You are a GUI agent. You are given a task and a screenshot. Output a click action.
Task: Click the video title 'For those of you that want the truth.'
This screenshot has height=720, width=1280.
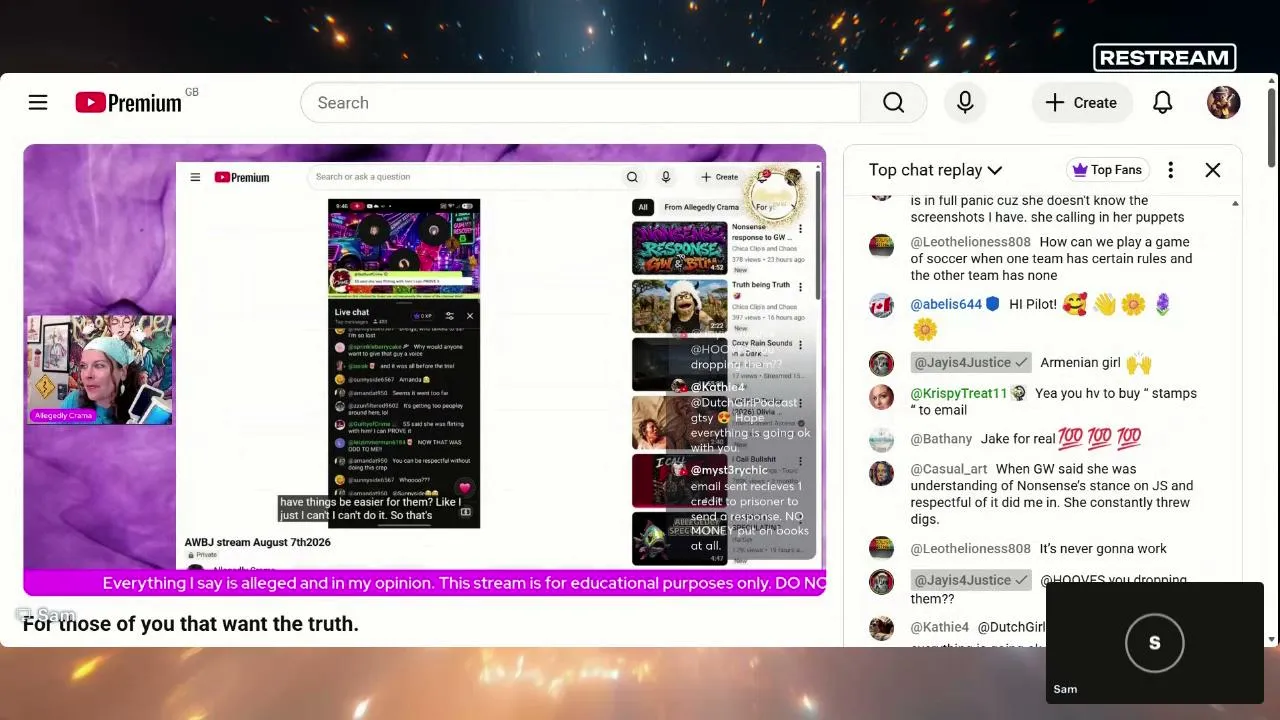pos(190,624)
